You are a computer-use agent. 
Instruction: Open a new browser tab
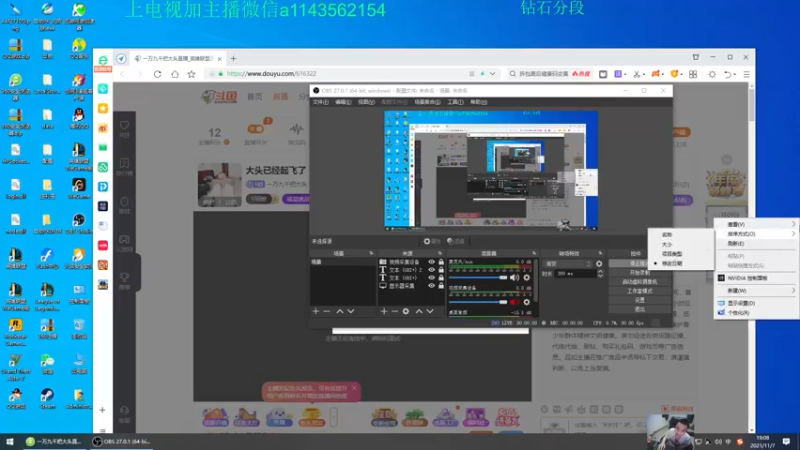coord(234,59)
